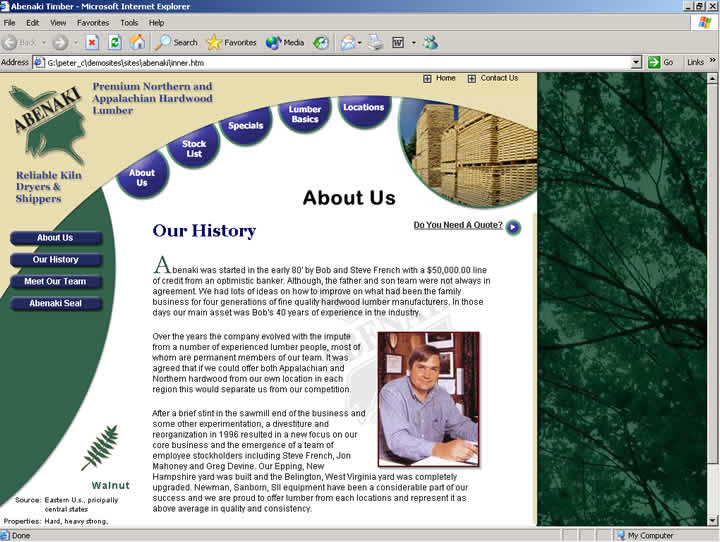Expand the Links toolbar chevron
The width and height of the screenshot is (720, 542).
(x=713, y=60)
